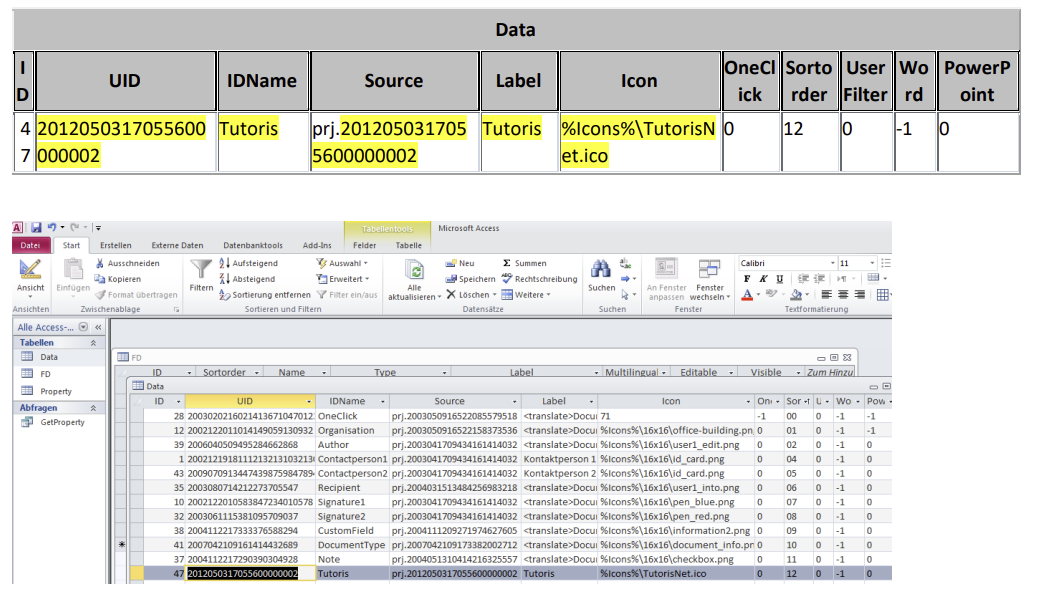Click the Ansicht view icon
Screen dimensions: 1047x597
click(30, 270)
